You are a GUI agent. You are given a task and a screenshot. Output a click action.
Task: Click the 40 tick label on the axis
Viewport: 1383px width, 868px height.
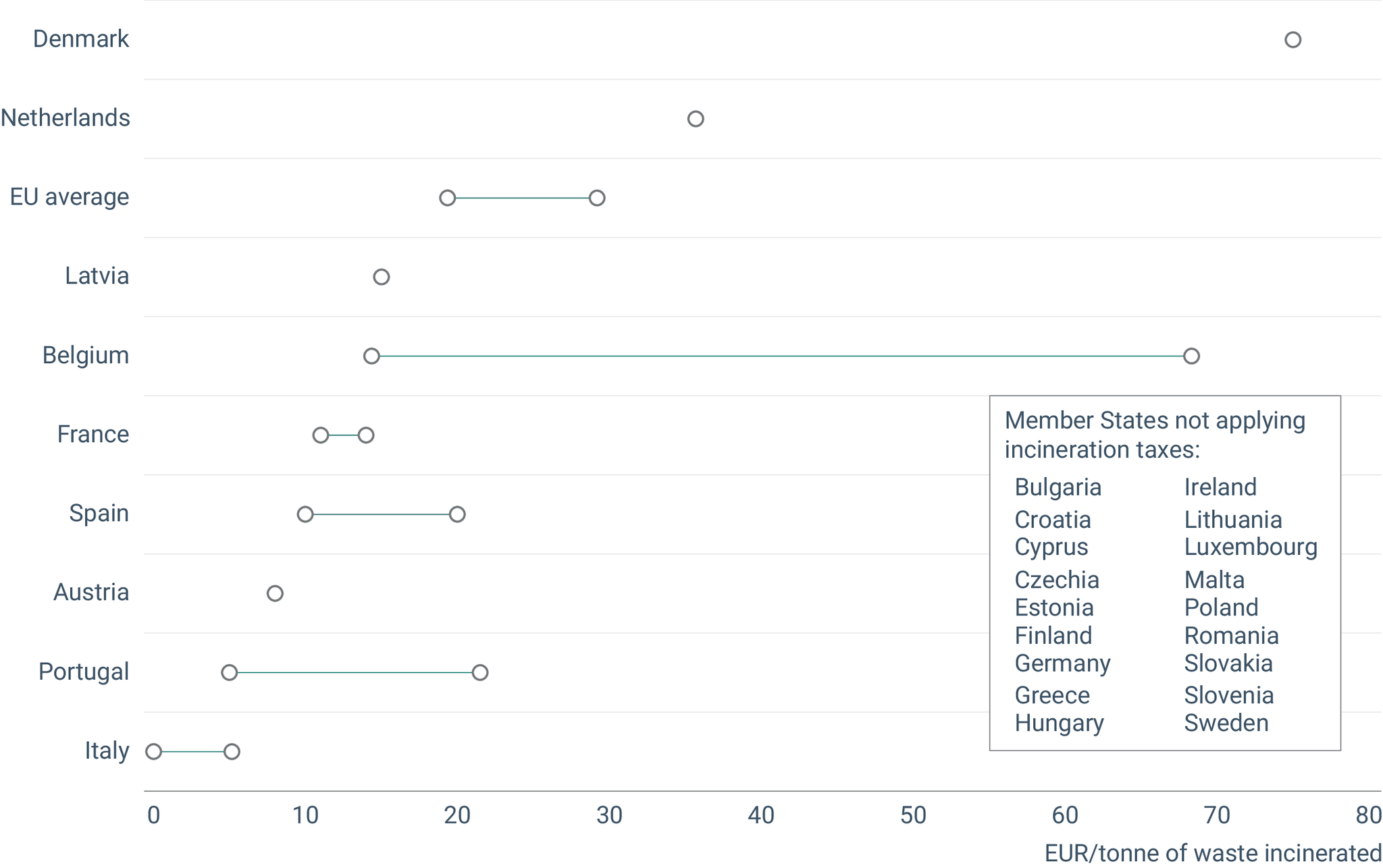761,815
